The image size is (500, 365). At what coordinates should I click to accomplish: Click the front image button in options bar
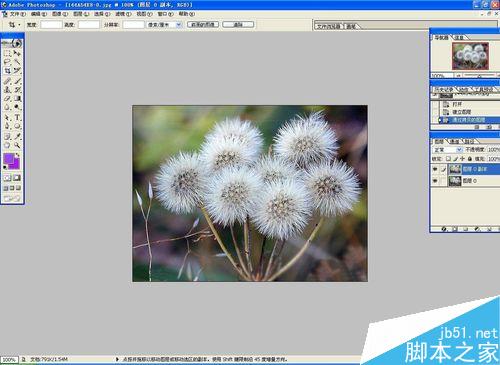[203, 25]
